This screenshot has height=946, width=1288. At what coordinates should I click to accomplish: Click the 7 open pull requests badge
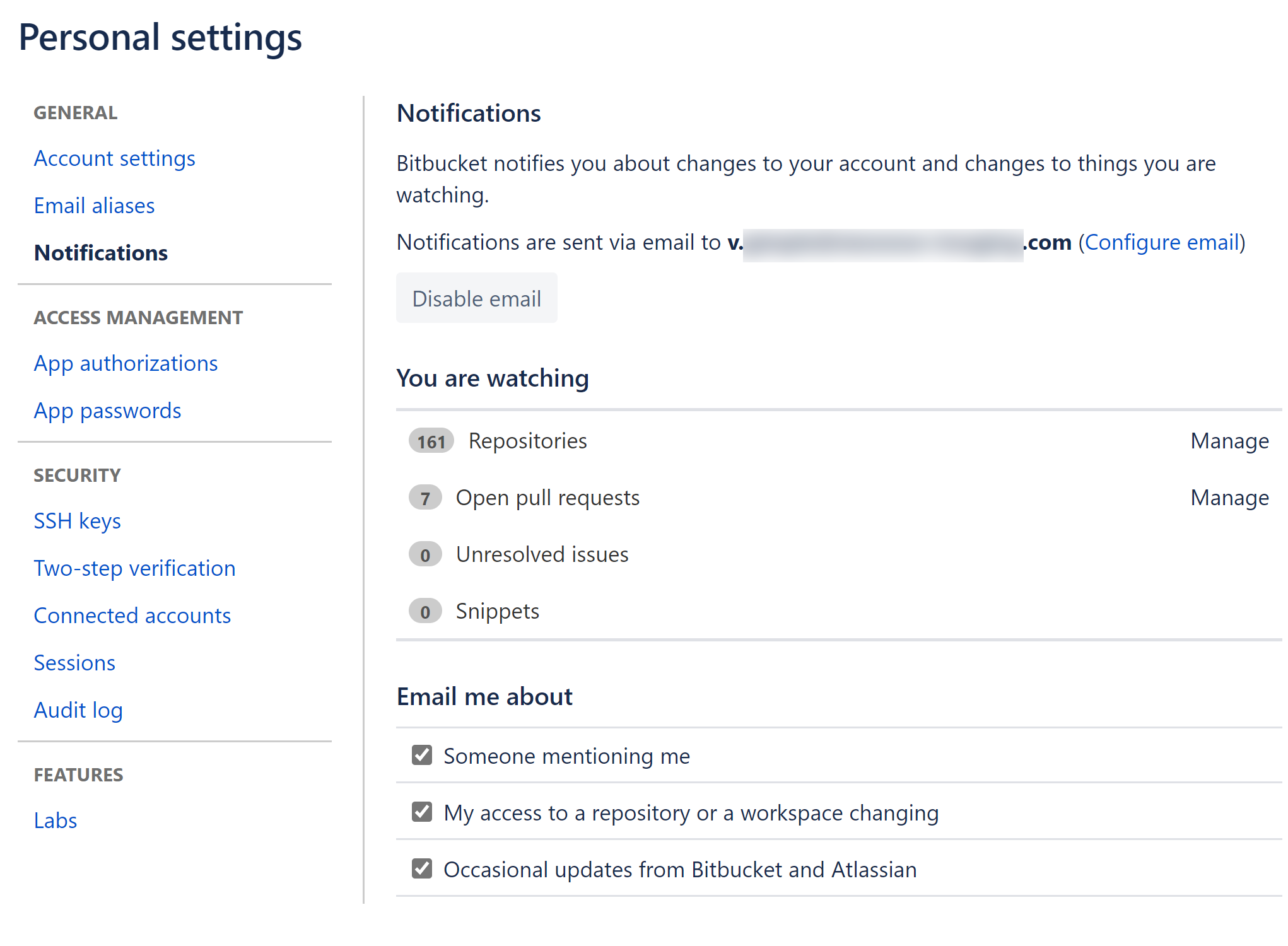425,498
